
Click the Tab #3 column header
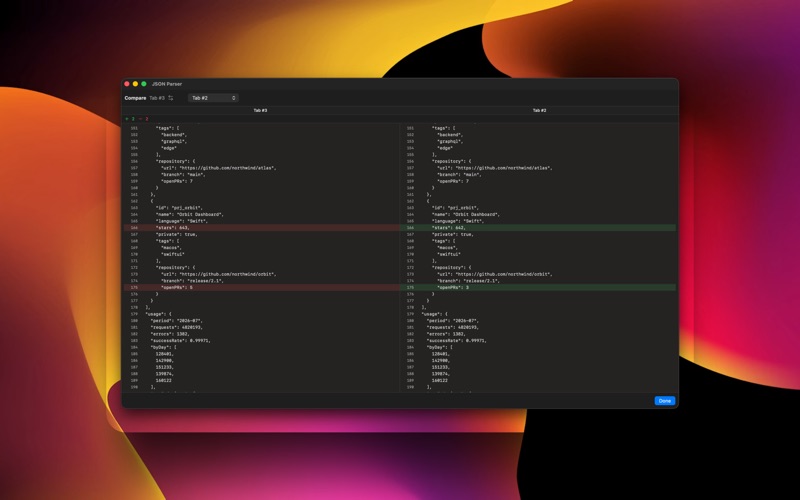pyautogui.click(x=260, y=110)
